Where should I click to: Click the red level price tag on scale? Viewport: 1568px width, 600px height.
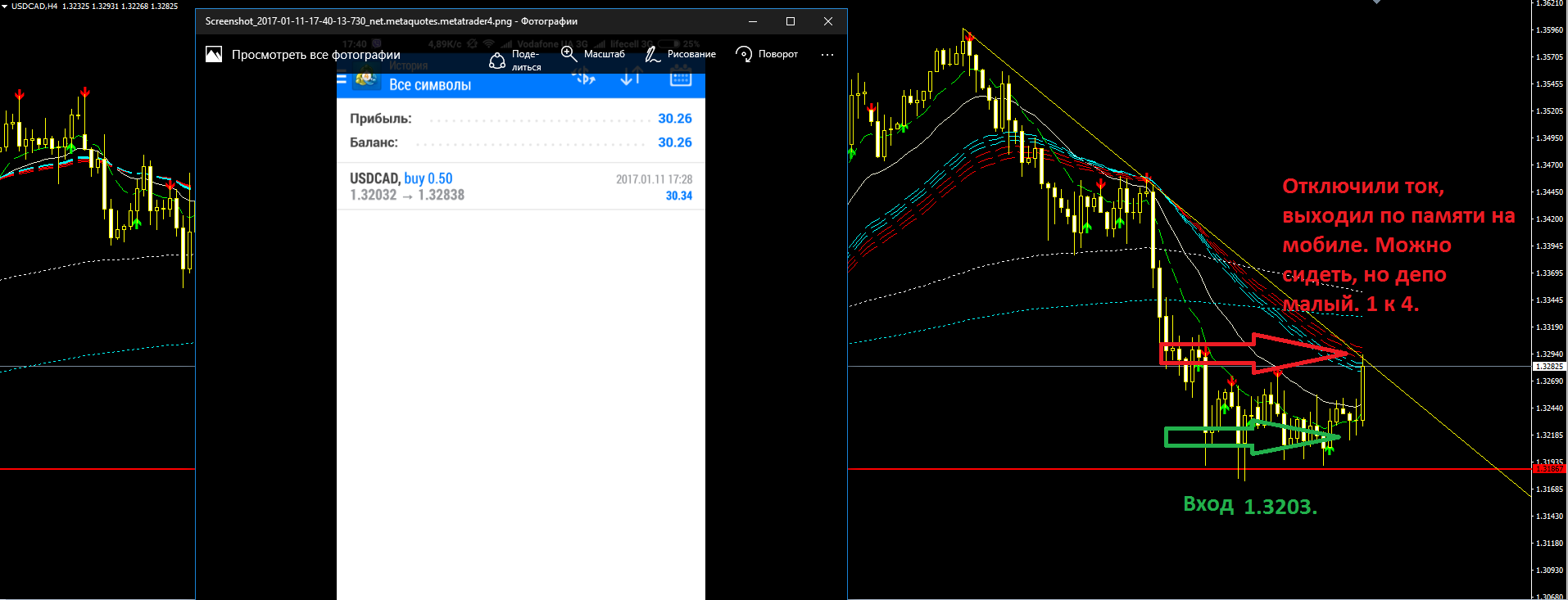(x=1549, y=469)
